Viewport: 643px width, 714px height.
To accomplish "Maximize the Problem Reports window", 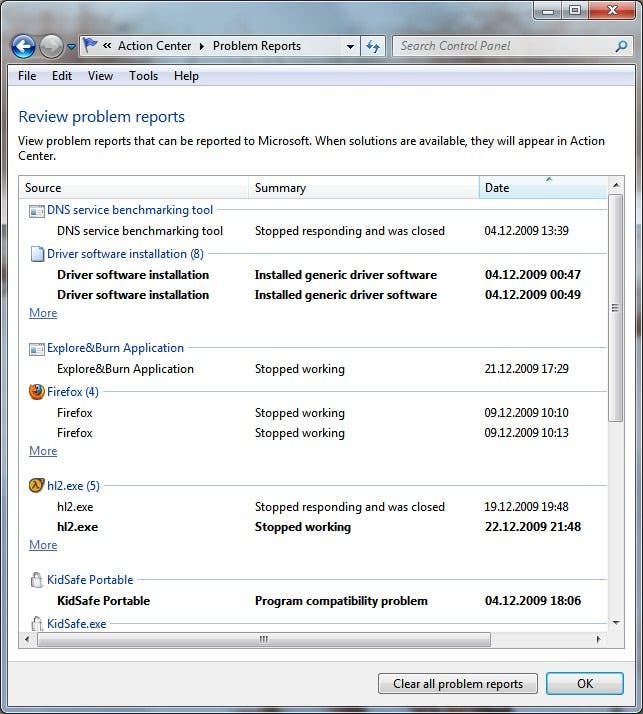I will [x=575, y=10].
